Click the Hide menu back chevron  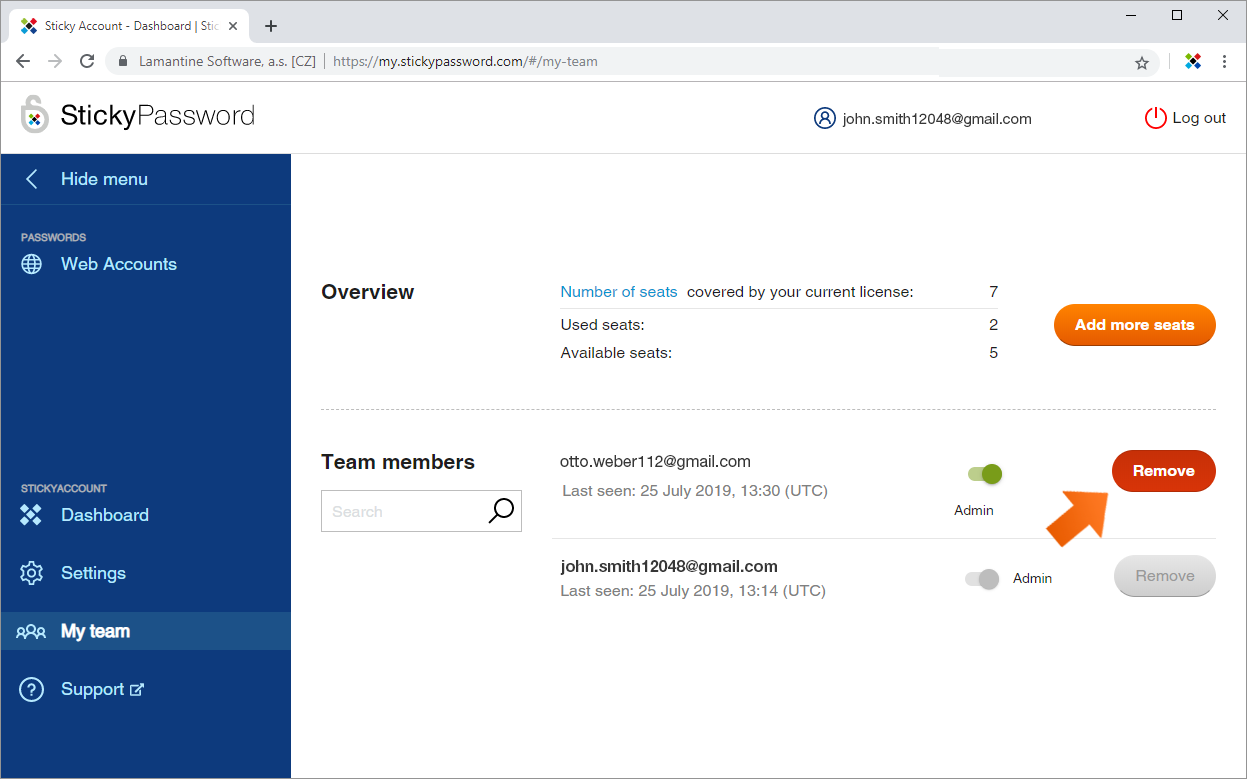click(32, 179)
